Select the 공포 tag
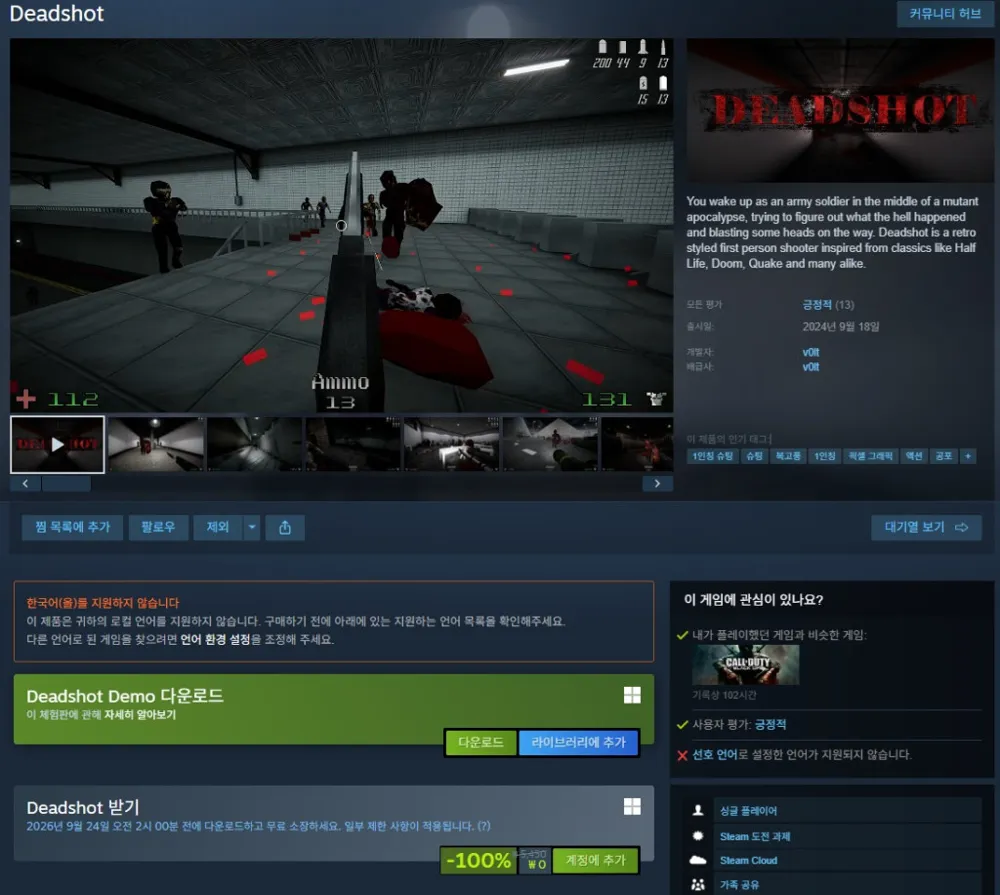Viewport: 1000px width, 895px height. (943, 456)
